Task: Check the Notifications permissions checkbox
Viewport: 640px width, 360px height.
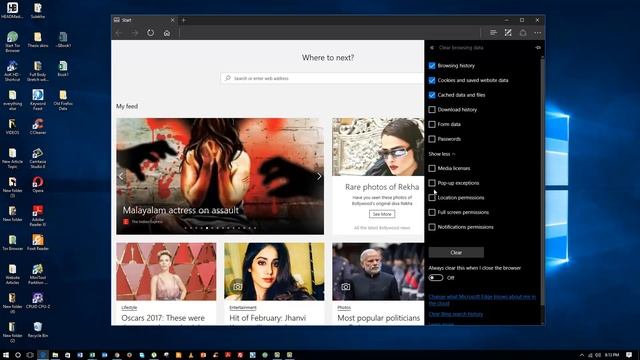Action: click(432, 227)
